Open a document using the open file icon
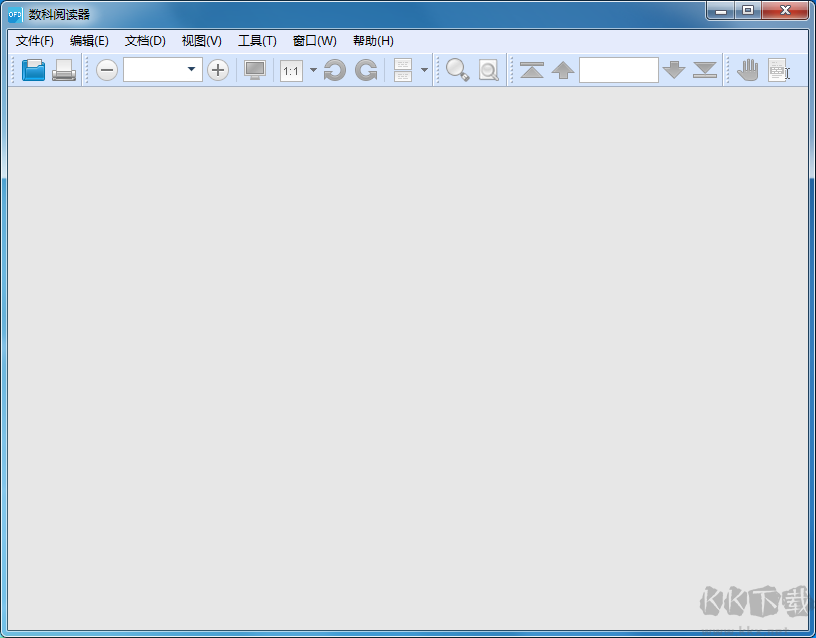The image size is (816, 638). (x=33, y=70)
